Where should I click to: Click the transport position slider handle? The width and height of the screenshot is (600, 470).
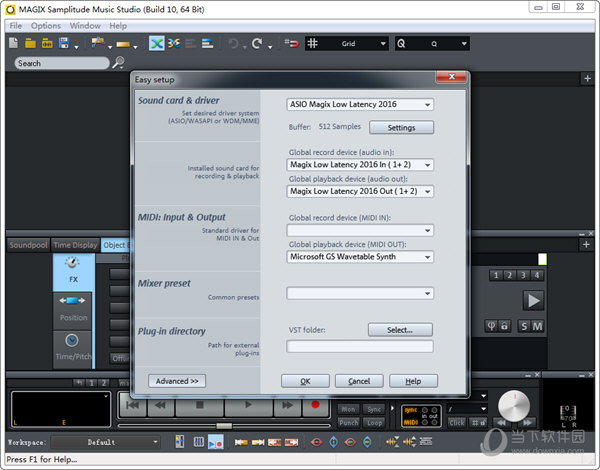click(x=224, y=426)
